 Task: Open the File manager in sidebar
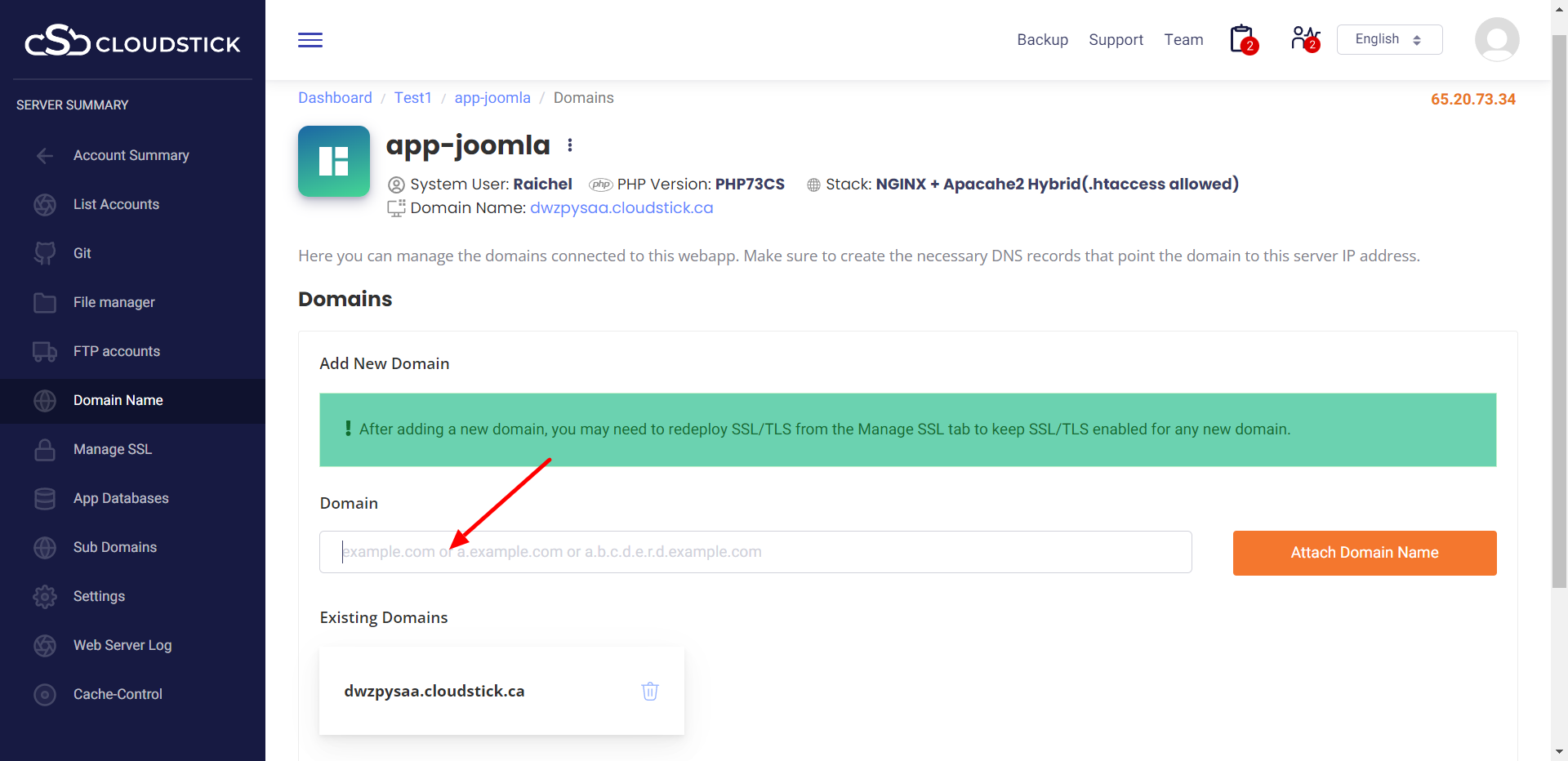(x=114, y=302)
